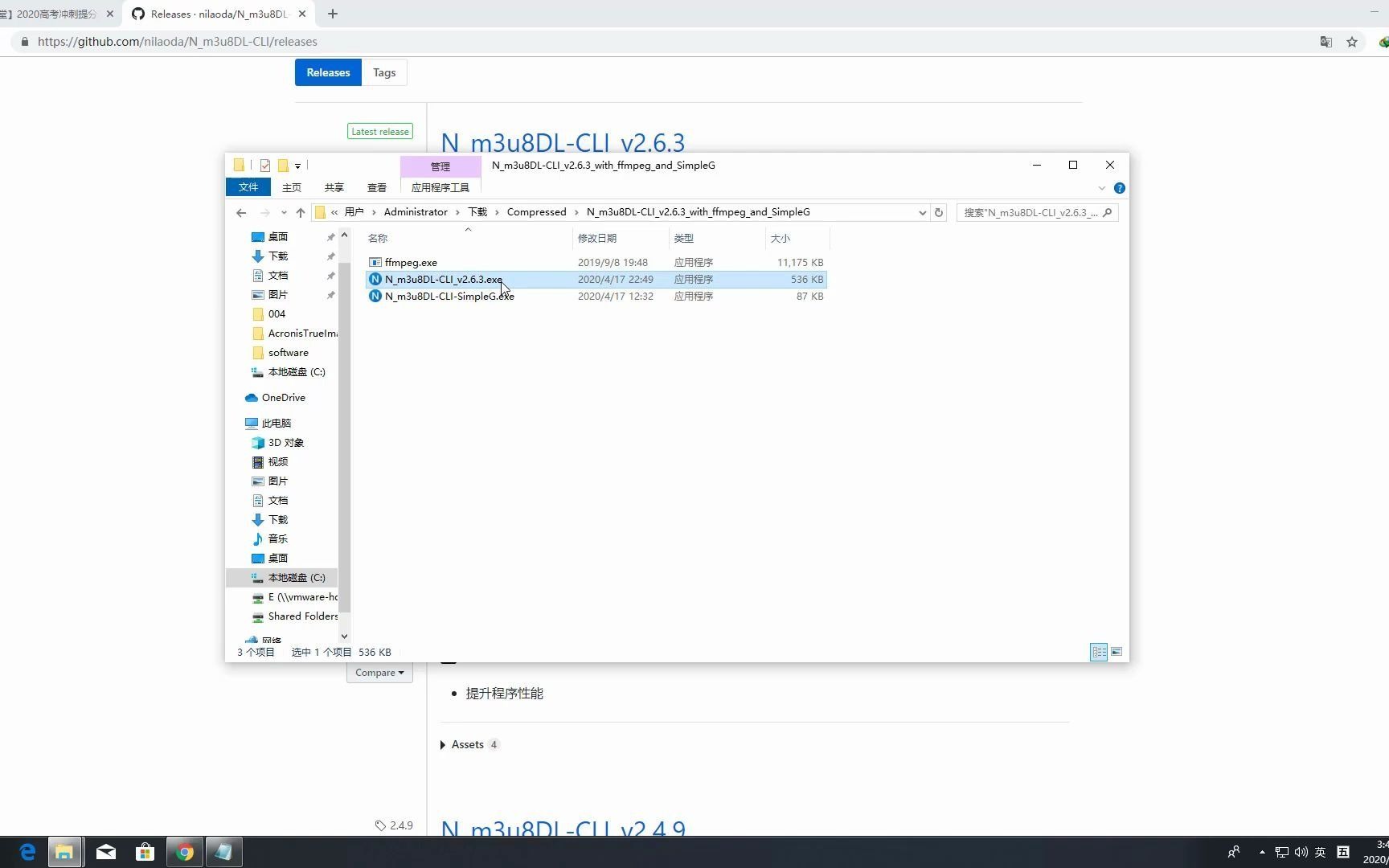The width and height of the screenshot is (1389, 868).
Task: Select OneDrive in navigation pane
Action: pyautogui.click(x=283, y=397)
